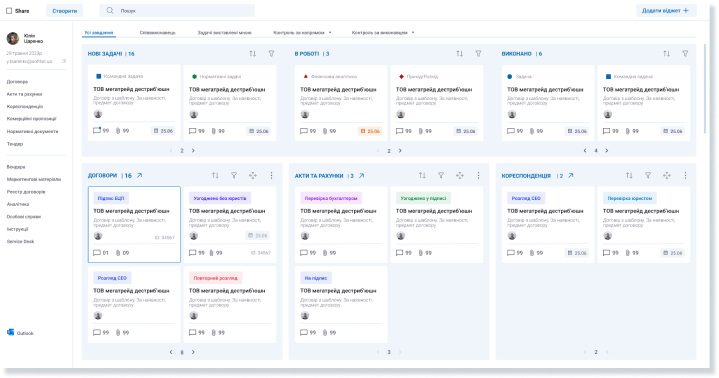Open ДОГОВОРИ widget via the arrow icon
This screenshot has width=719, height=378.
pos(139,175)
